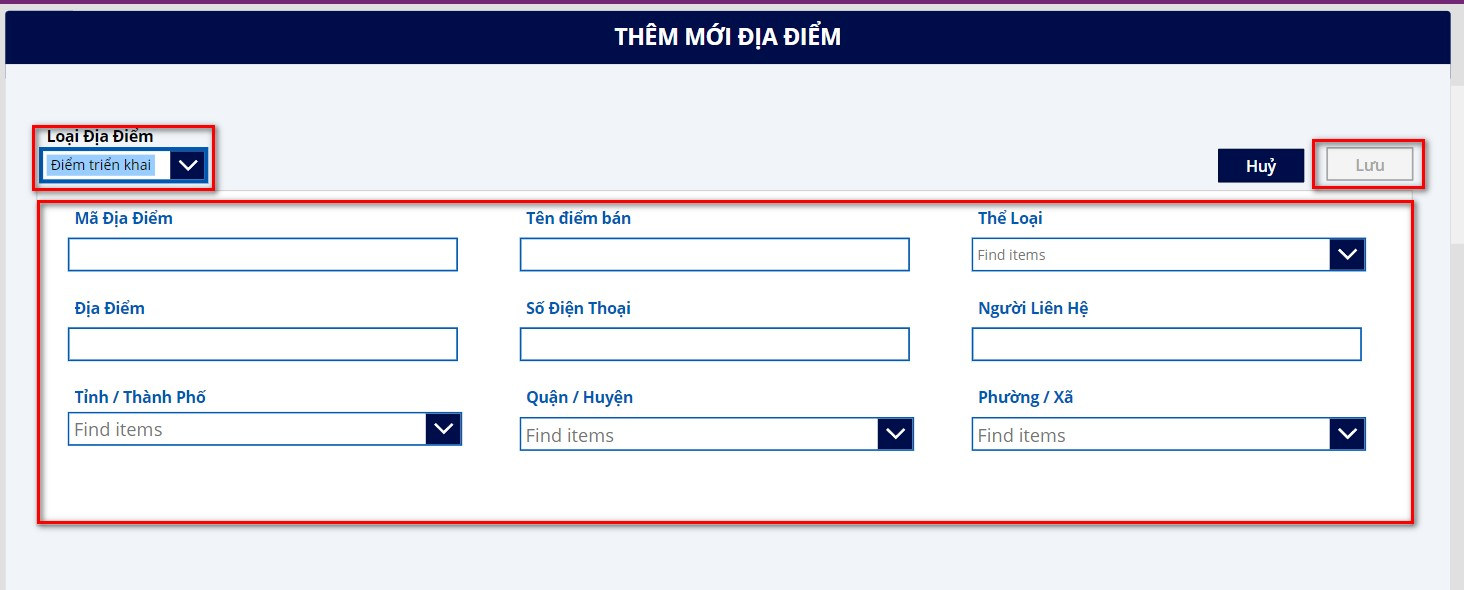Click 'Find items' under Tỉnh / Thành Phố
Viewport: 1464px width, 590px height.
pos(247,429)
